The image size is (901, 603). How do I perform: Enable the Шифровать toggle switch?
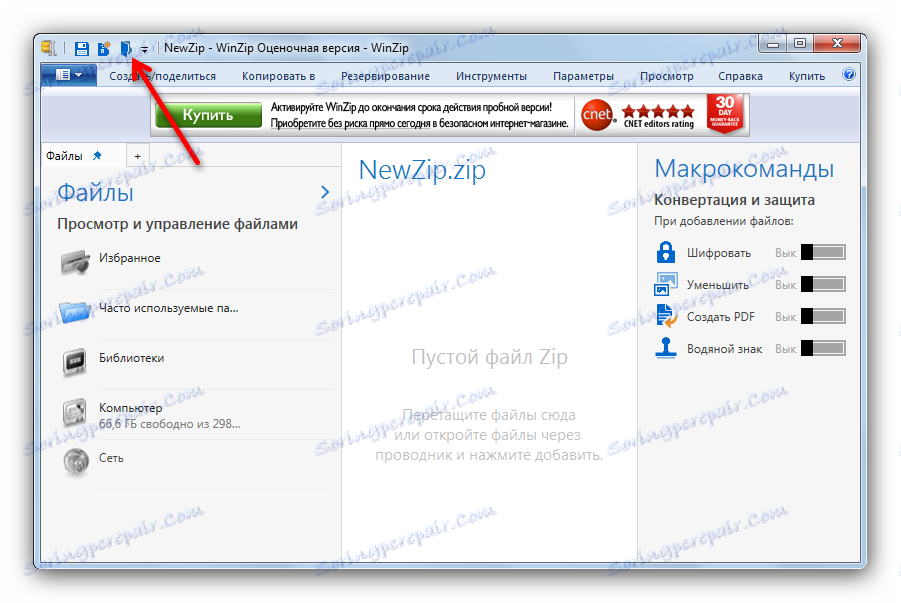[822, 252]
